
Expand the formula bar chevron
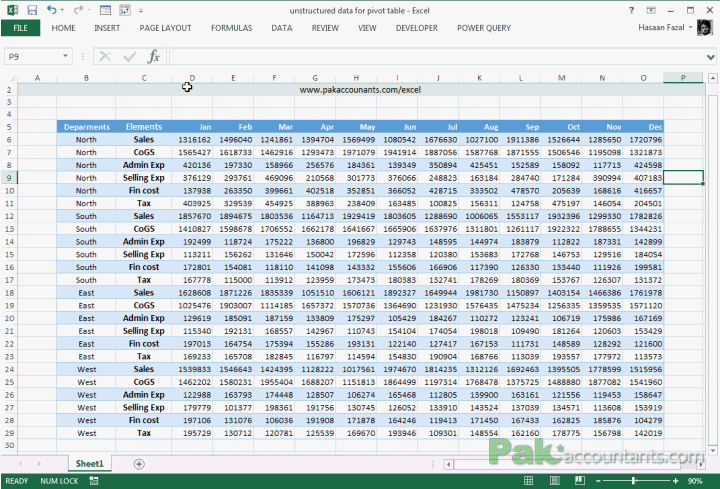711,57
